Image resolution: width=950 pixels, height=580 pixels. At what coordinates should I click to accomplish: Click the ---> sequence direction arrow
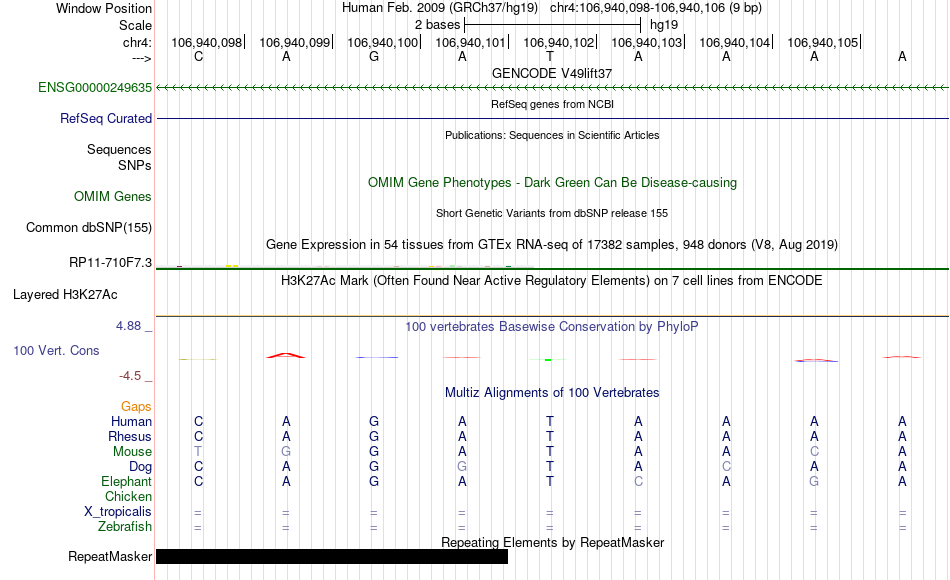(142, 58)
